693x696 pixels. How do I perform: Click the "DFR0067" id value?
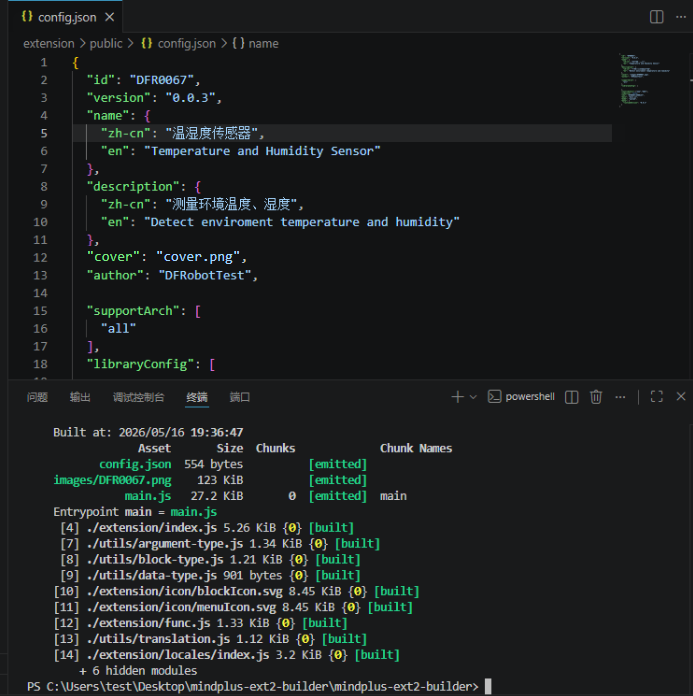(x=162, y=80)
